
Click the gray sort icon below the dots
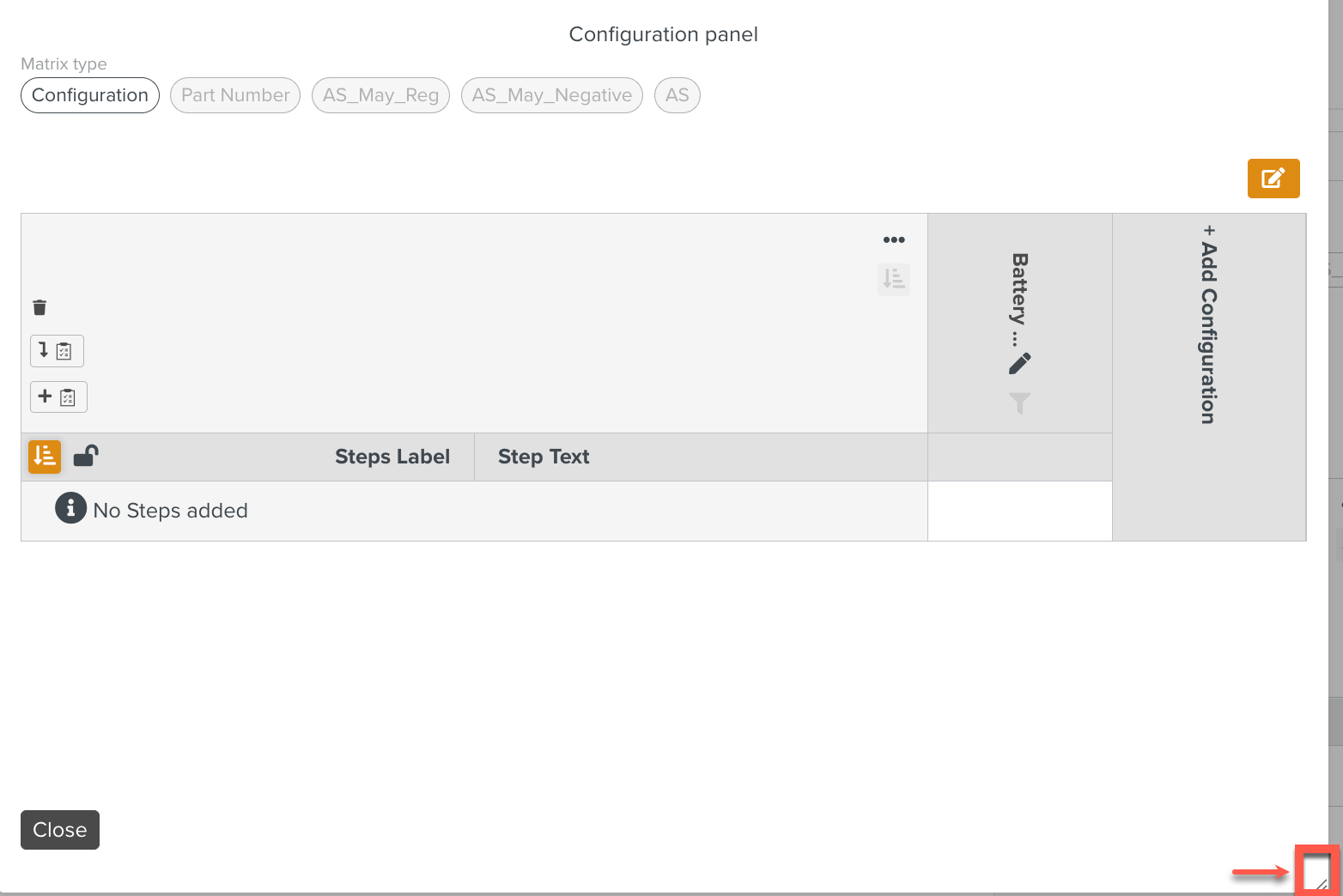coord(894,279)
